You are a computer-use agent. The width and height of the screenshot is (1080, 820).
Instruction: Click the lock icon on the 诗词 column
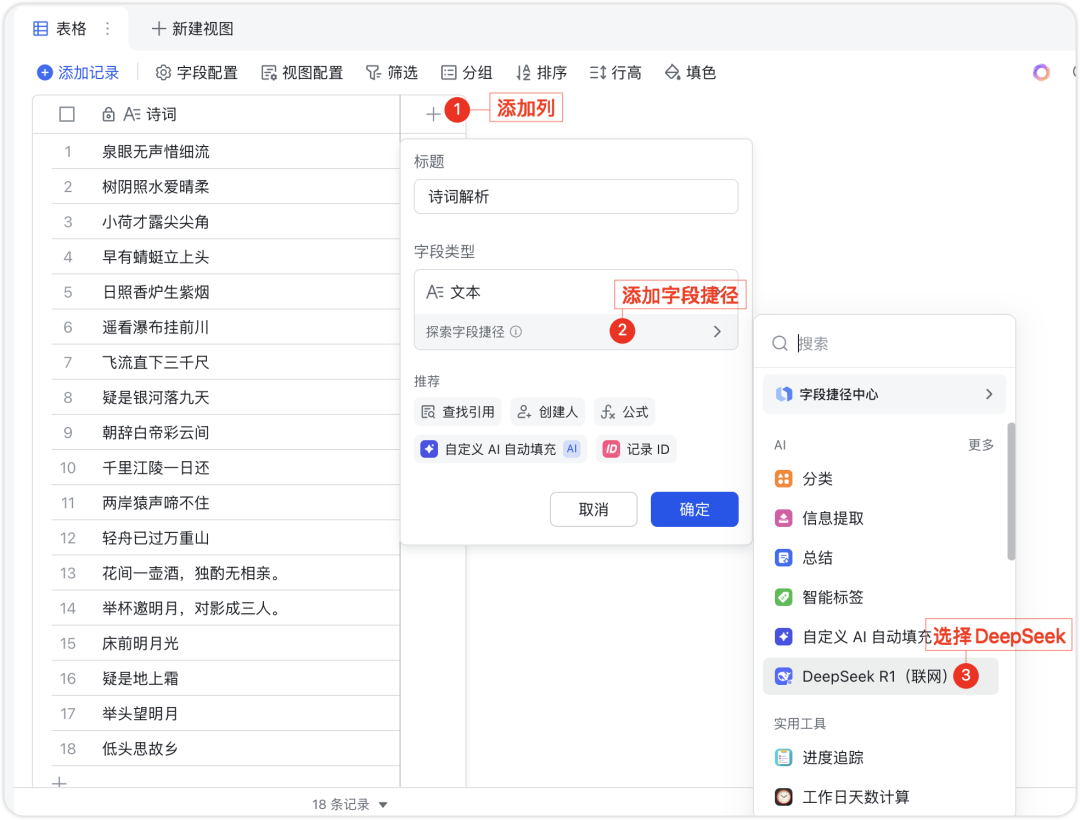[x=107, y=114]
